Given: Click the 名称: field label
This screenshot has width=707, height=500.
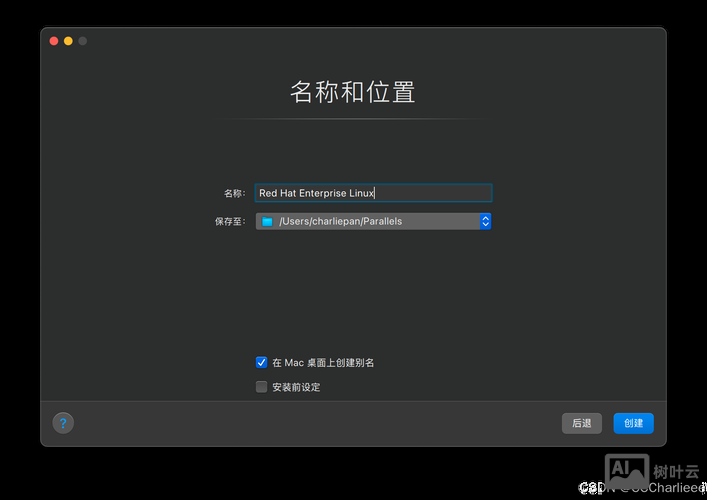Looking at the screenshot, I should [234, 193].
